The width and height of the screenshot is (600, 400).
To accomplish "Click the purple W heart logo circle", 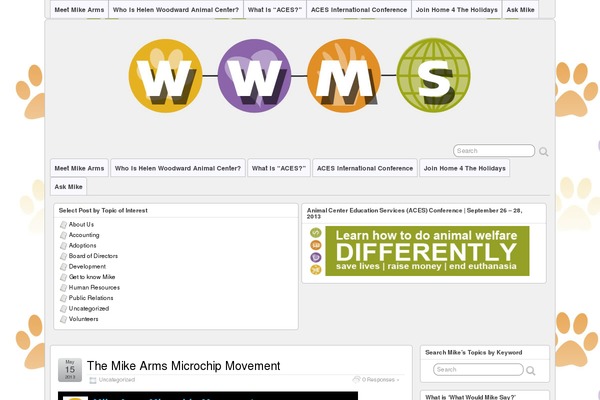I will coord(254,76).
